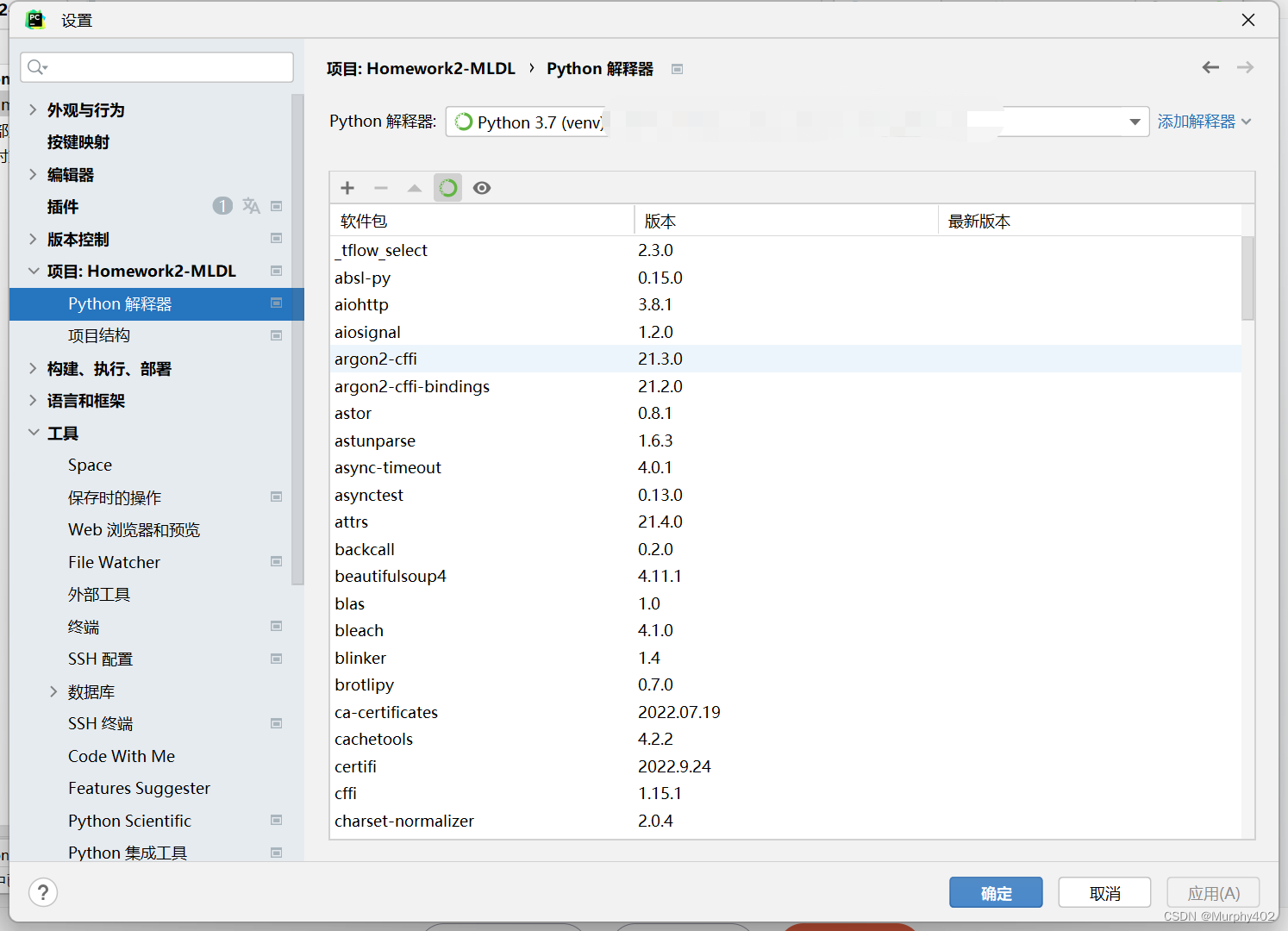Open Python 集成工具 settings
1288x931 pixels.
(x=128, y=853)
